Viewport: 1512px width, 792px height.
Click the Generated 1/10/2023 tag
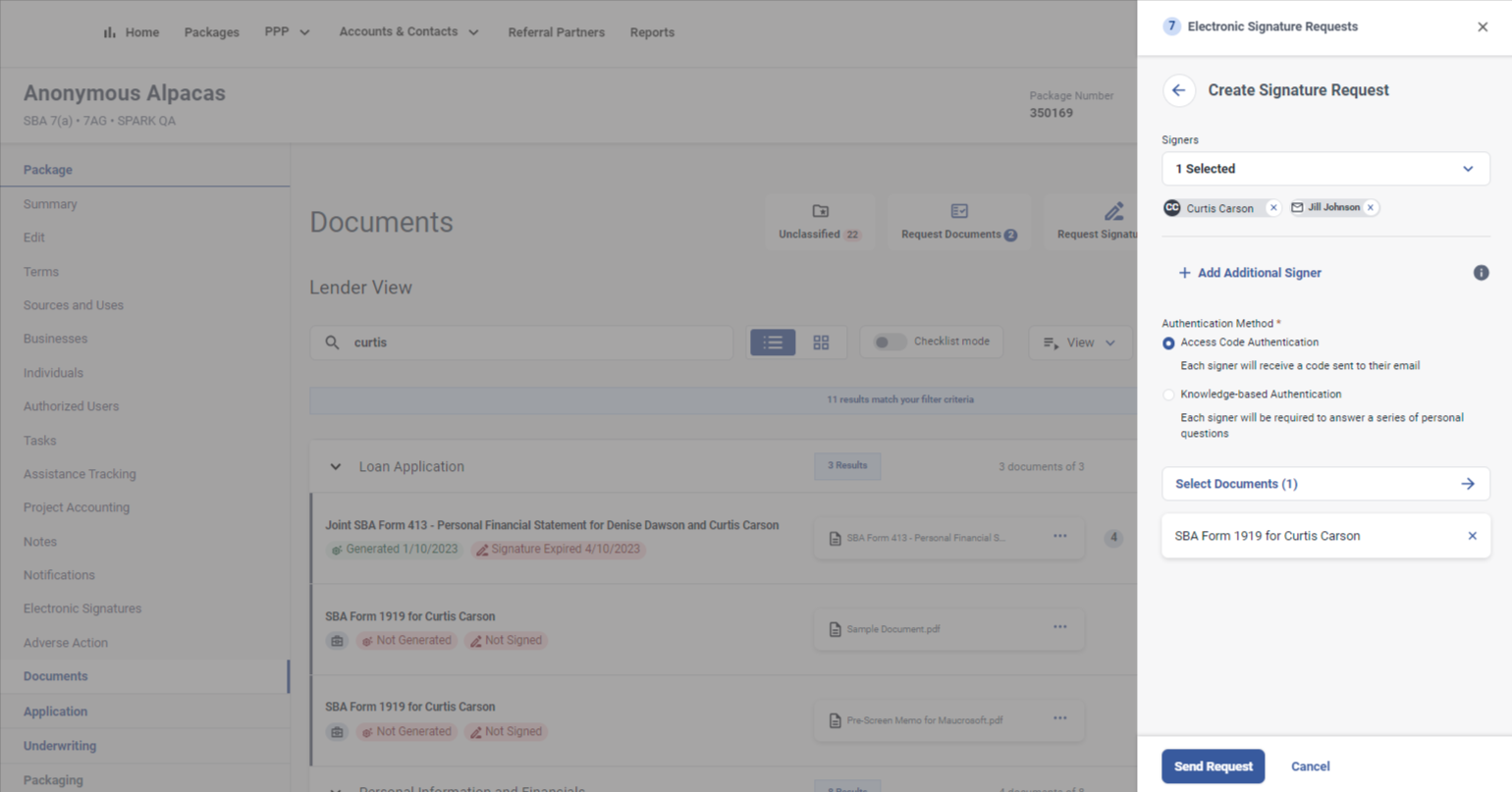pos(396,550)
